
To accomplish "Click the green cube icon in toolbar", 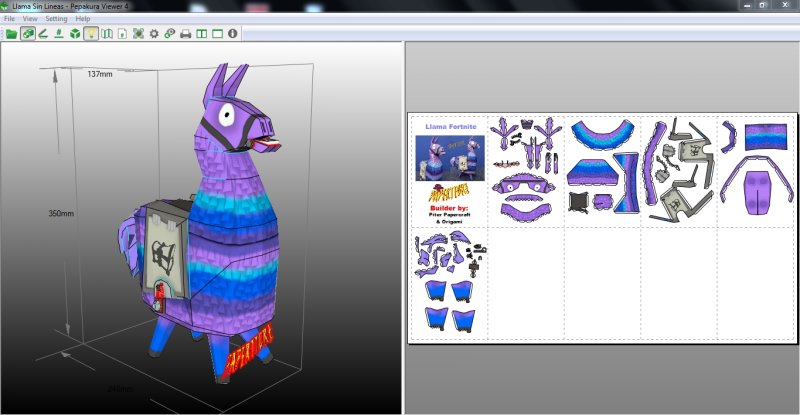I will 75,33.
